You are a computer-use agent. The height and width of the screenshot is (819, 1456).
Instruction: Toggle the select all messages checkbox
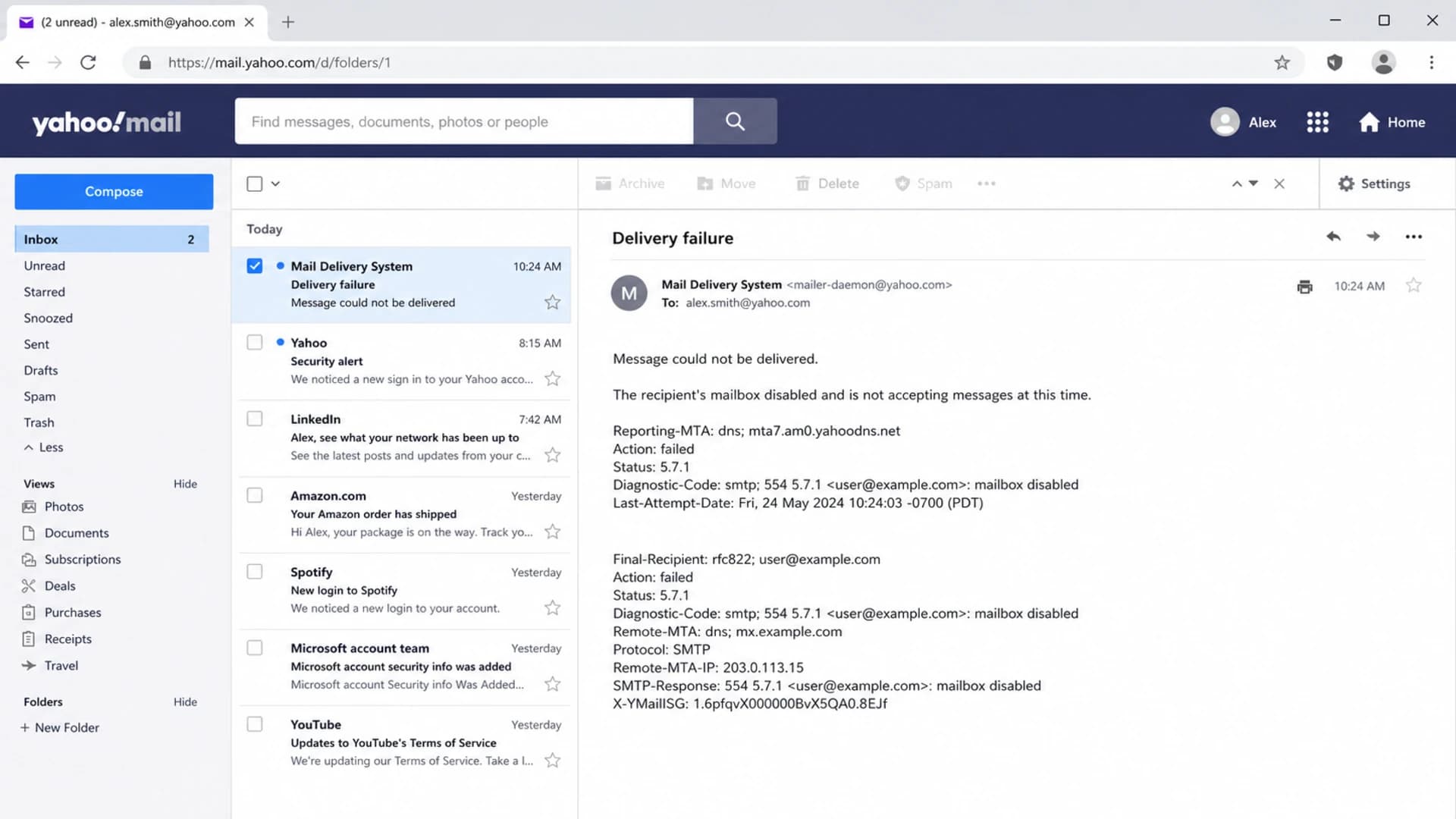point(255,184)
